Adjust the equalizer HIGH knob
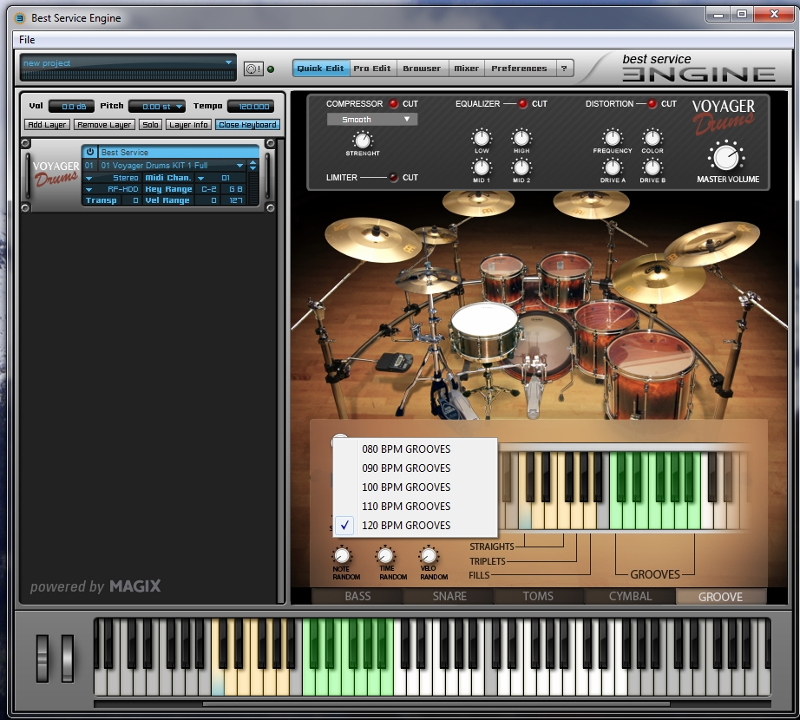 (521, 138)
